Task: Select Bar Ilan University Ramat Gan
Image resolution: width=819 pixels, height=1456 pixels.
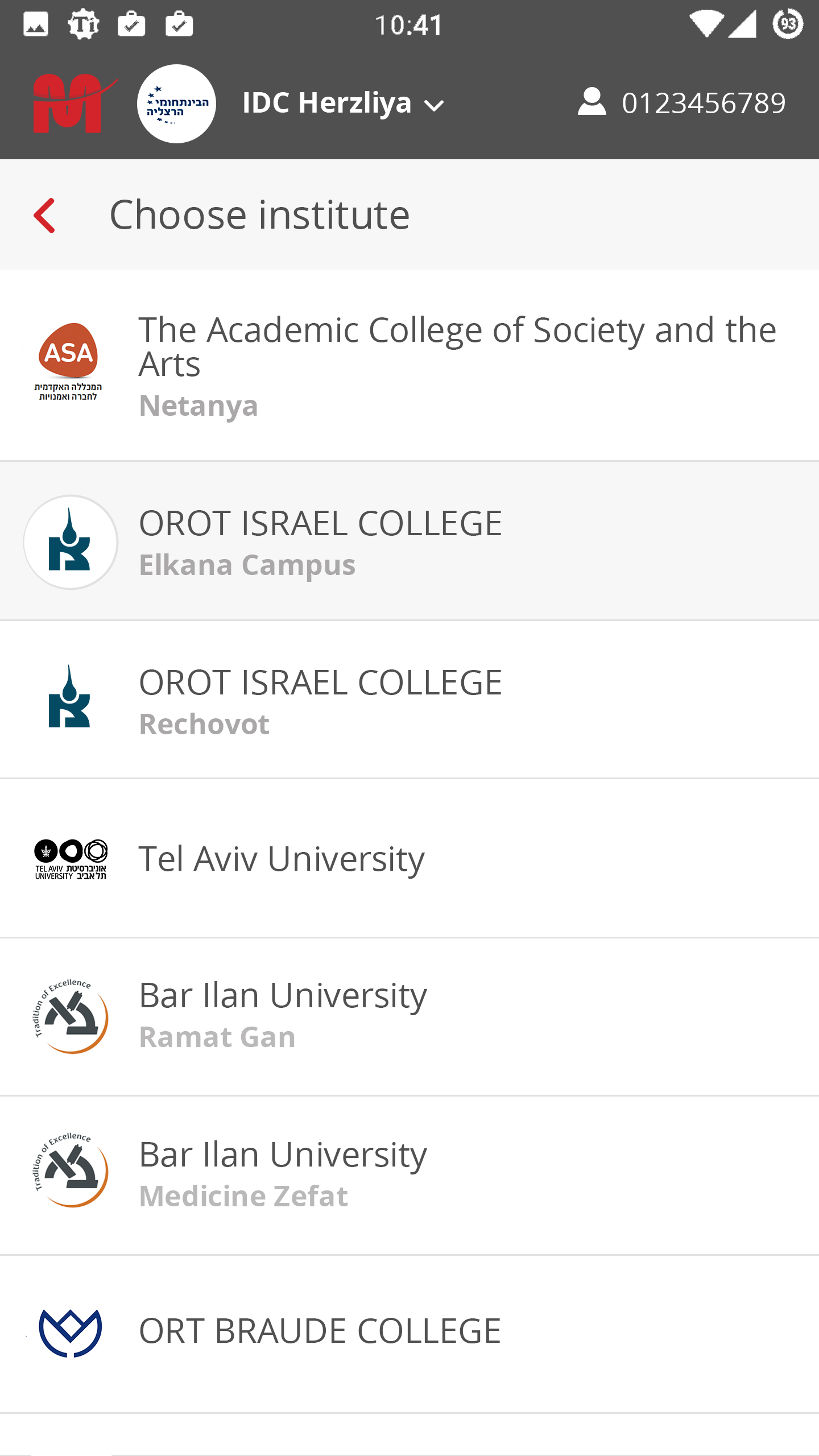Action: [409, 1017]
